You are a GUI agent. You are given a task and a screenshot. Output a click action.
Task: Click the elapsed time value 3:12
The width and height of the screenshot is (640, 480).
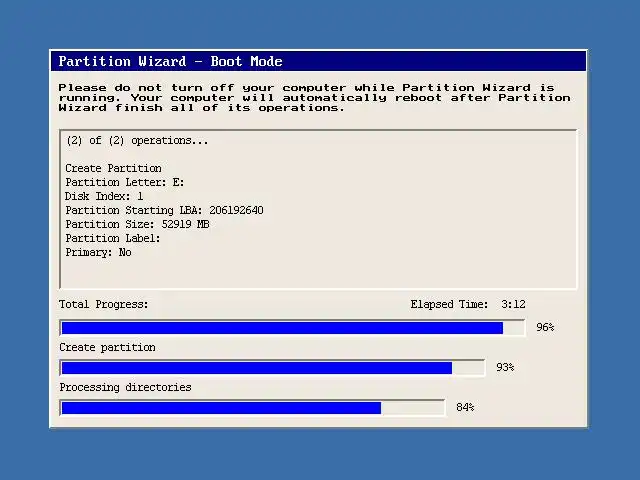click(x=513, y=304)
